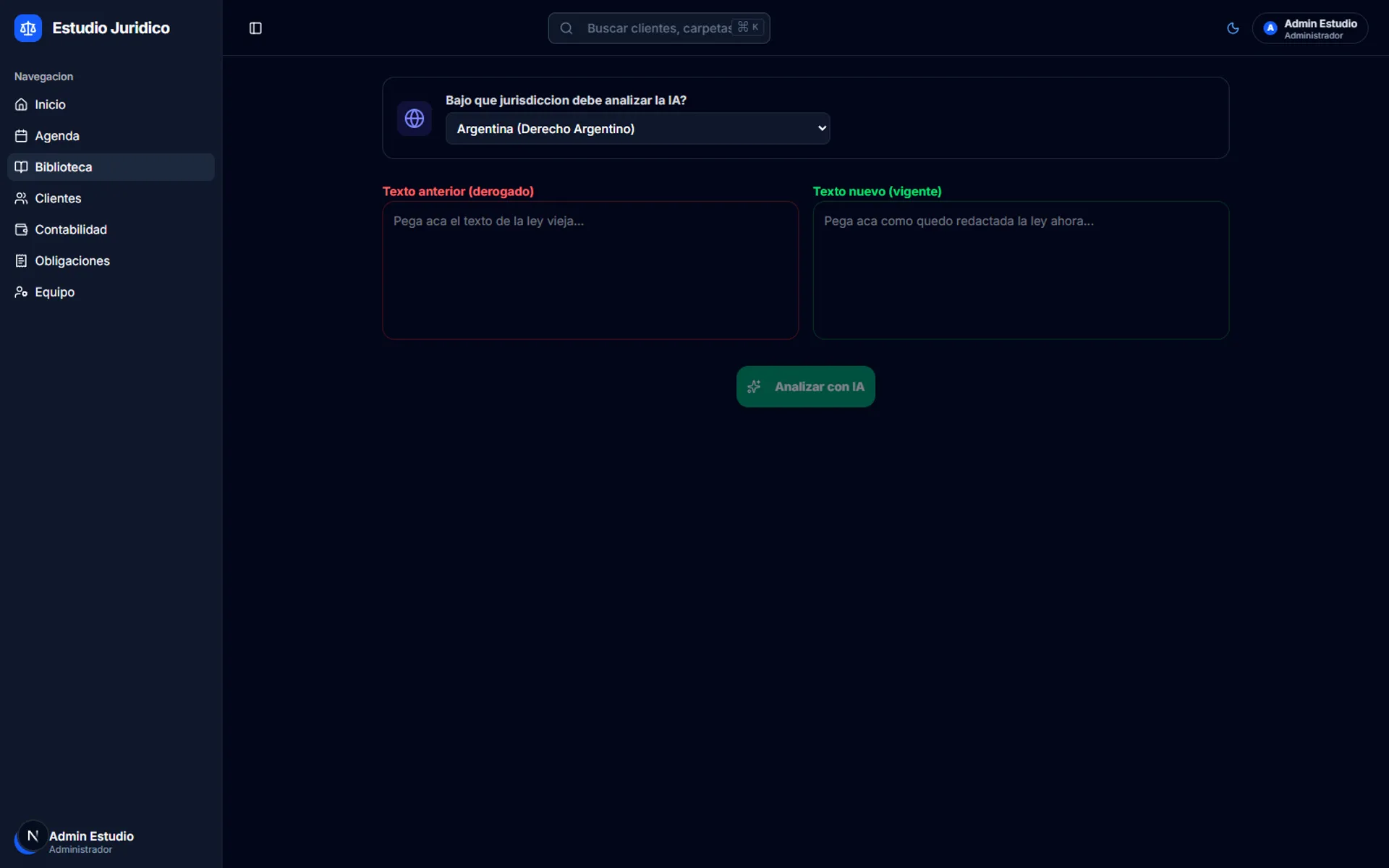The image size is (1389, 868).
Task: Navigate to Contabilidad
Action: (111, 229)
